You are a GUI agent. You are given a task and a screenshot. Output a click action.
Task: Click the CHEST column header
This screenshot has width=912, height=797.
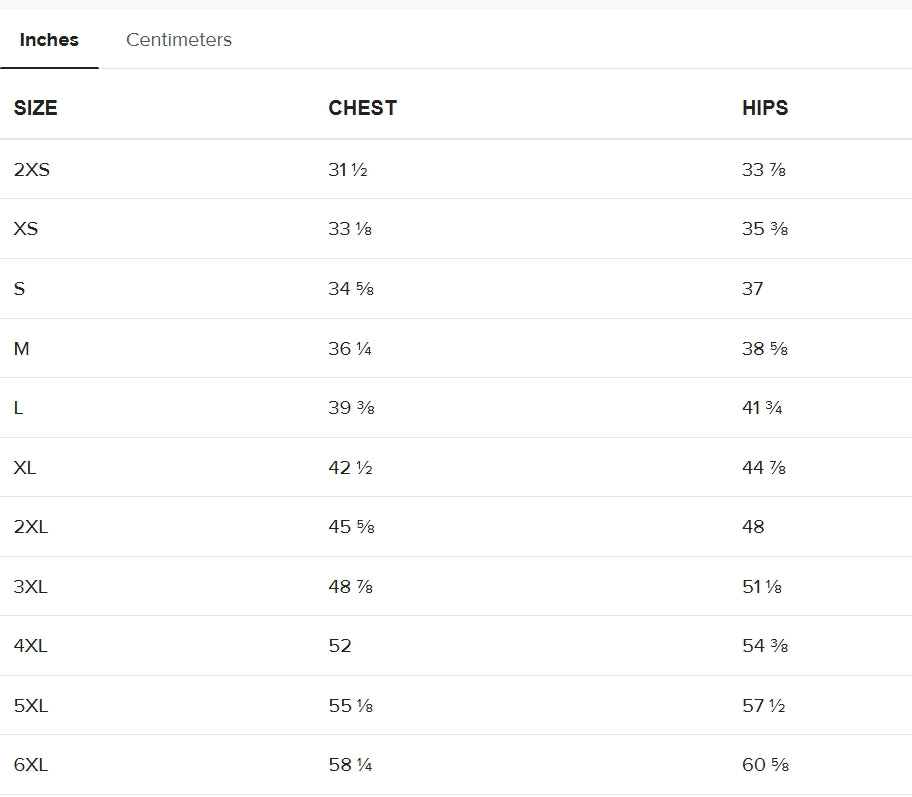pos(362,108)
